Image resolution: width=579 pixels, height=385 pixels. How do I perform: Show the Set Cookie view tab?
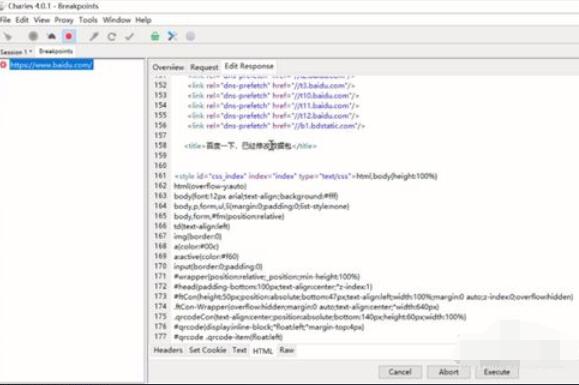pyautogui.click(x=208, y=350)
